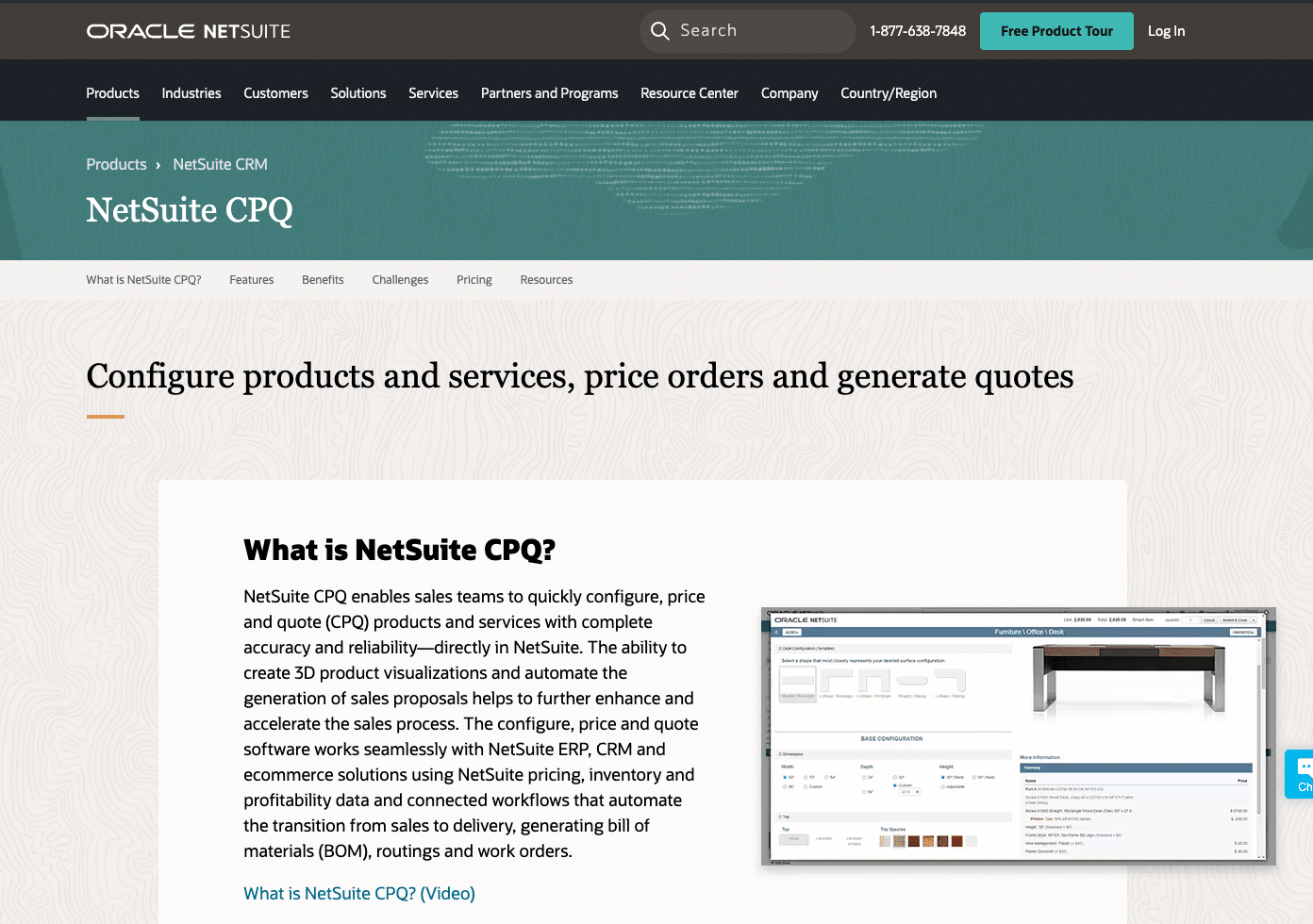
Task: Jump to the Benefits section tab
Action: pos(323,280)
